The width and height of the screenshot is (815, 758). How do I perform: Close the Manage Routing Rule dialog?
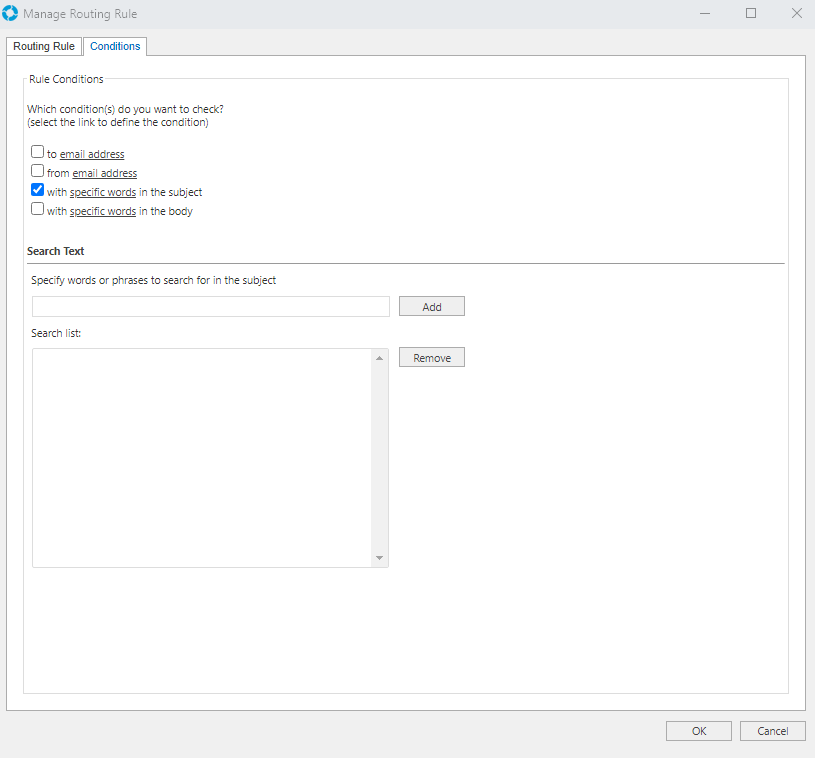[796, 14]
